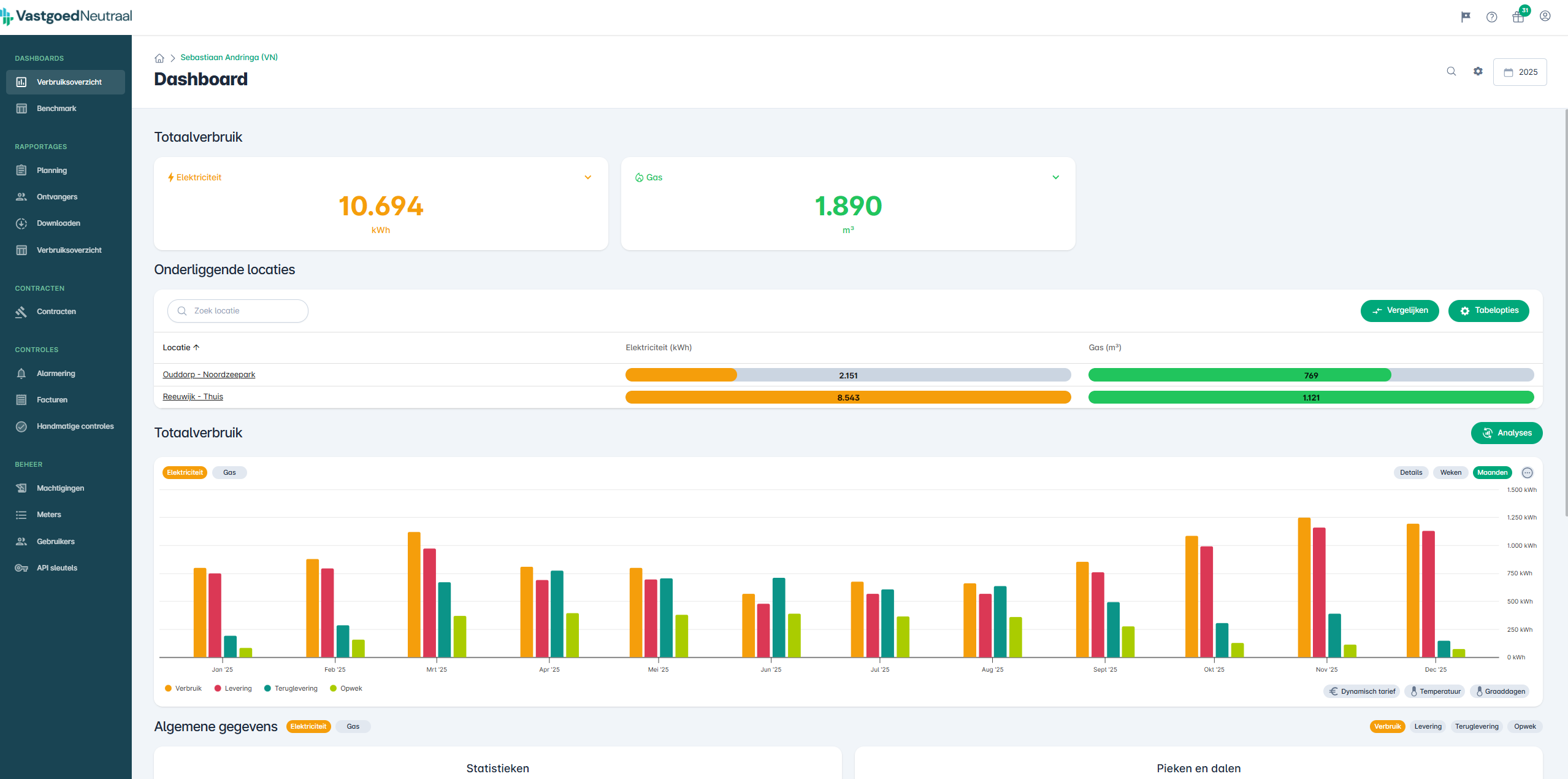The image size is (1568, 779).
Task: Enable the Temperatuur overlay chip
Action: click(x=1434, y=691)
